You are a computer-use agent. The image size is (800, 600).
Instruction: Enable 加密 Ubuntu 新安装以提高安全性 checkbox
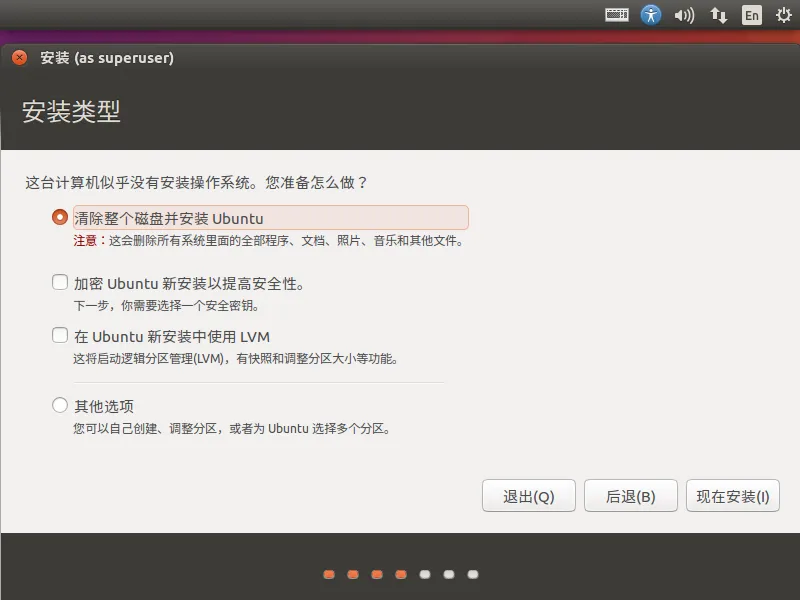[x=60, y=282]
